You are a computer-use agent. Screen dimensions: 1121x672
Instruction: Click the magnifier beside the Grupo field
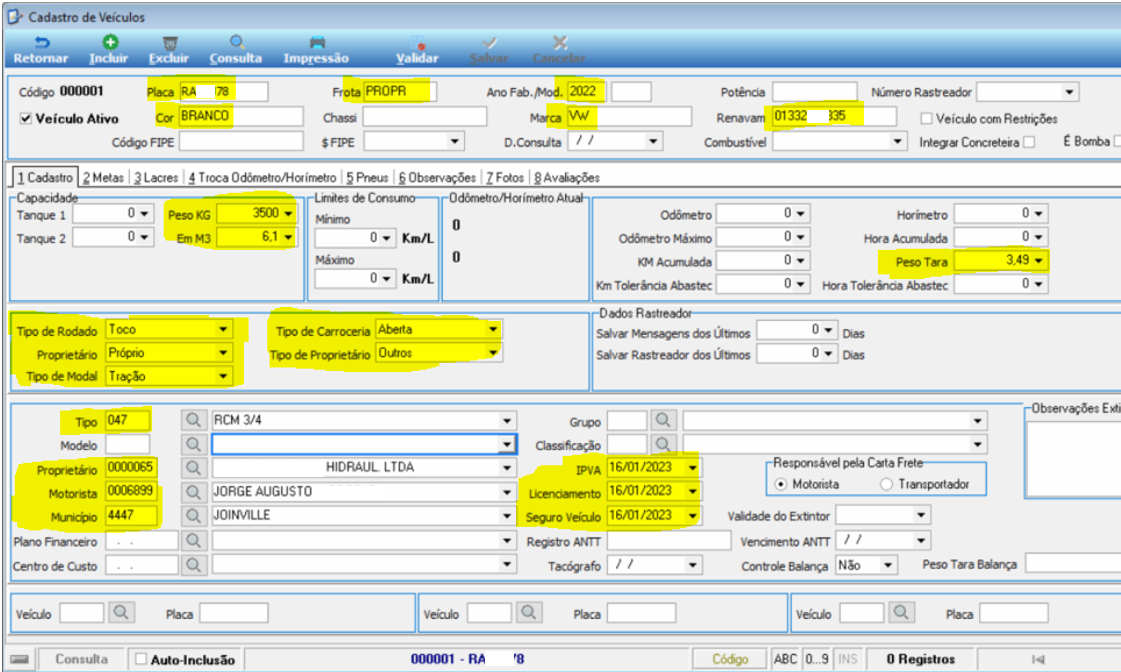coord(663,420)
